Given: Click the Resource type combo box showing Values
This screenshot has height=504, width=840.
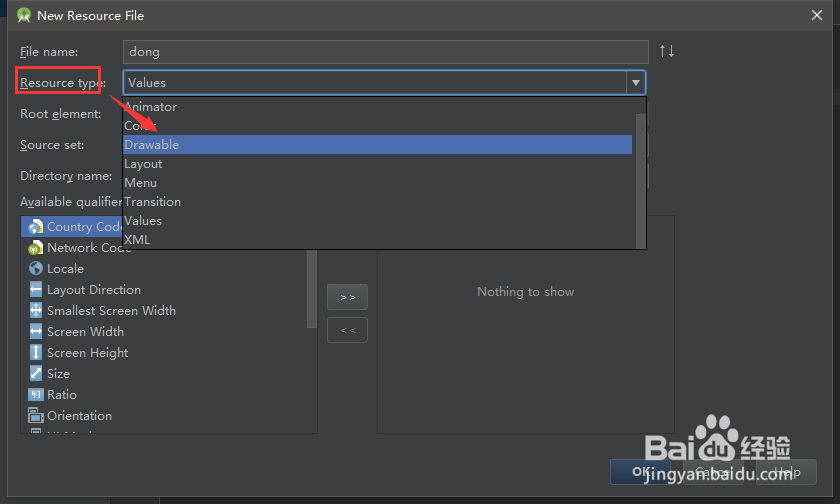Looking at the screenshot, I should (x=384, y=82).
